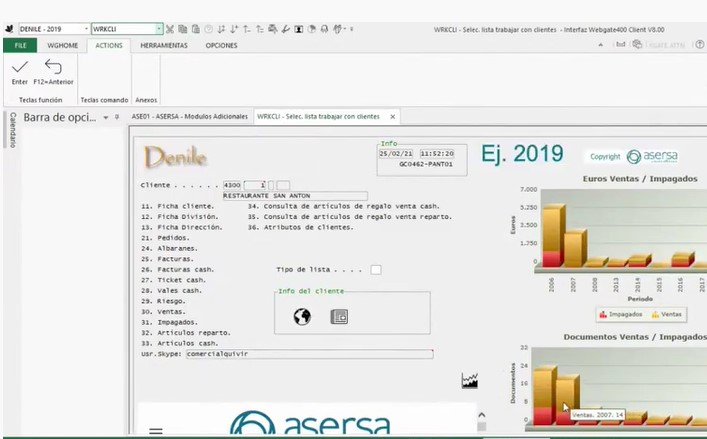This screenshot has width=707, height=439.
Task: Close the WRKCLI session tab
Action: click(x=393, y=117)
